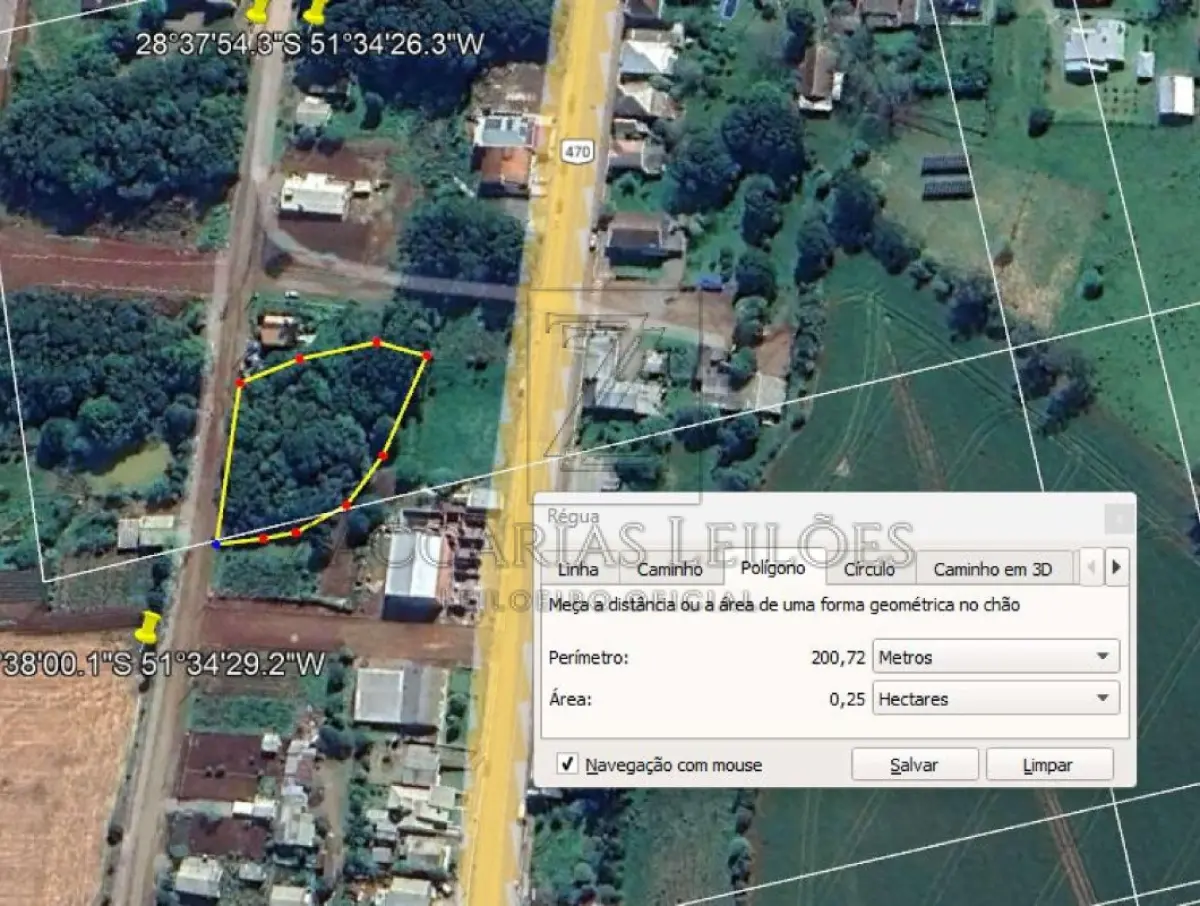This screenshot has height=906, width=1200.
Task: Click the route 470 highway shield
Action: [579, 153]
